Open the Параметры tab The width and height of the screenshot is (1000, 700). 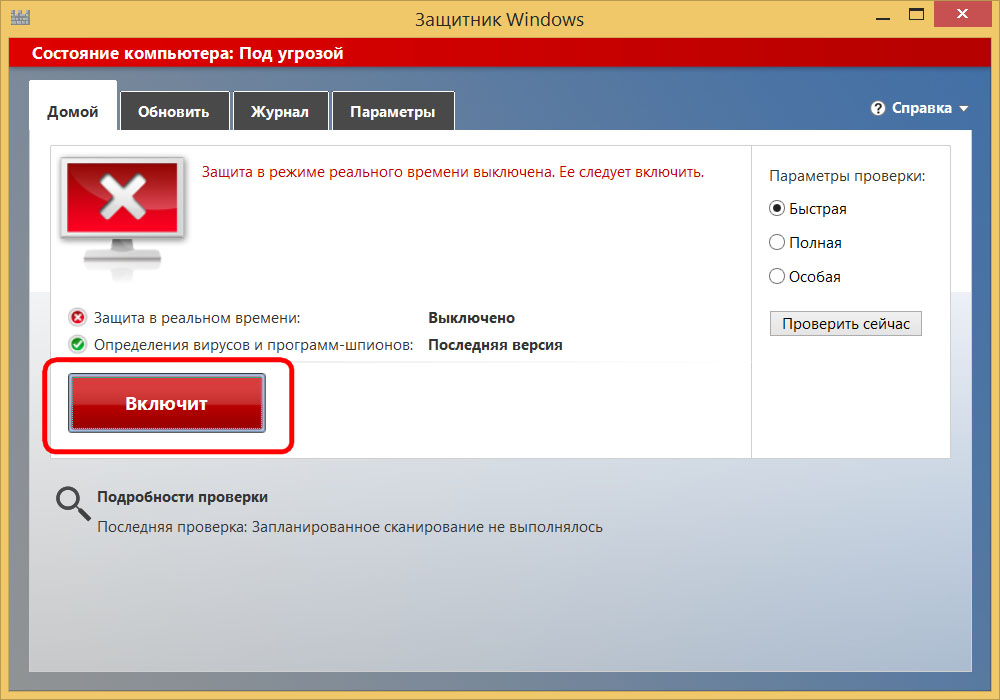[x=393, y=112]
